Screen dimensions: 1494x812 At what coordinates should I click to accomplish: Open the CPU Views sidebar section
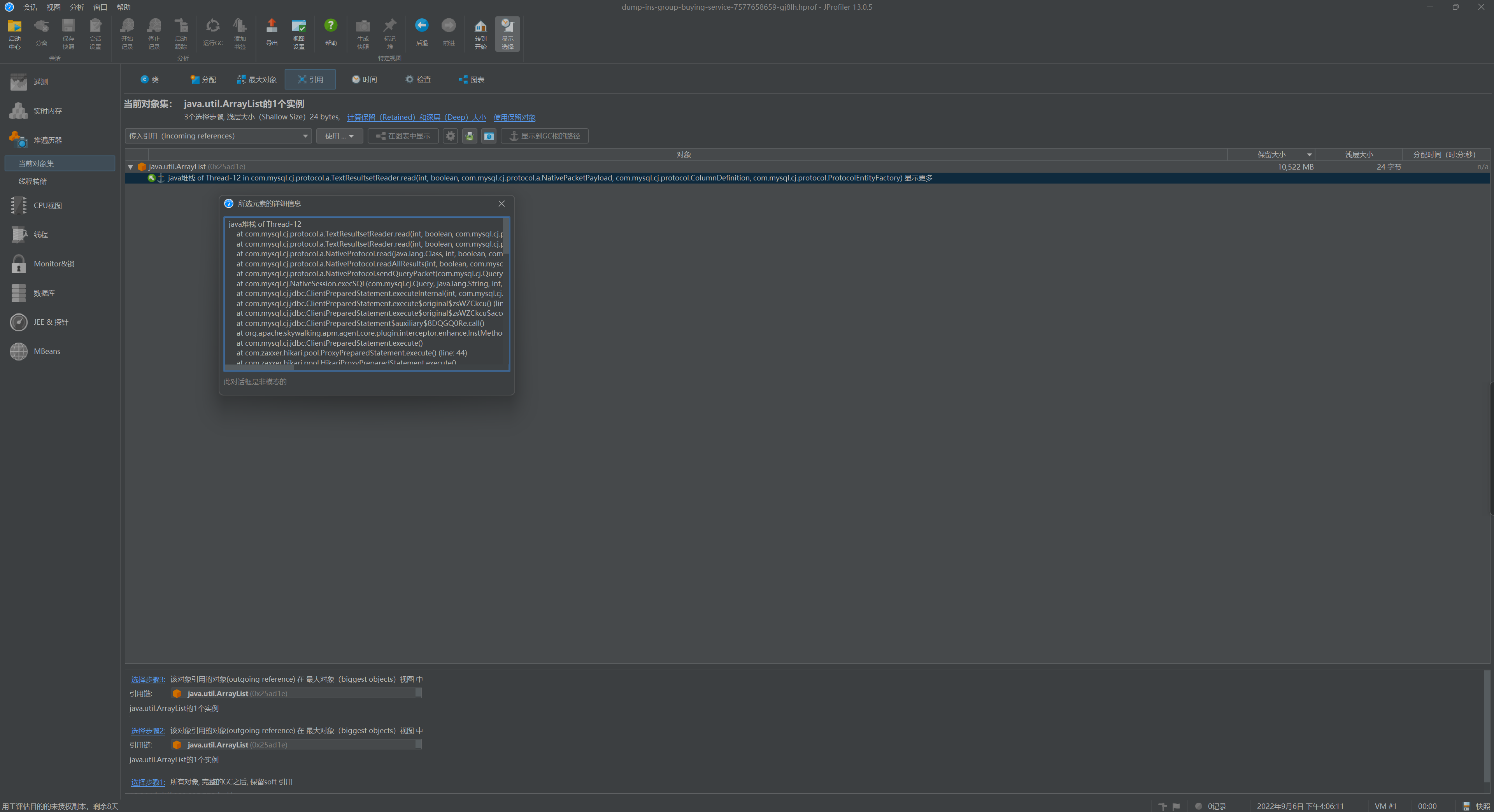click(x=60, y=205)
